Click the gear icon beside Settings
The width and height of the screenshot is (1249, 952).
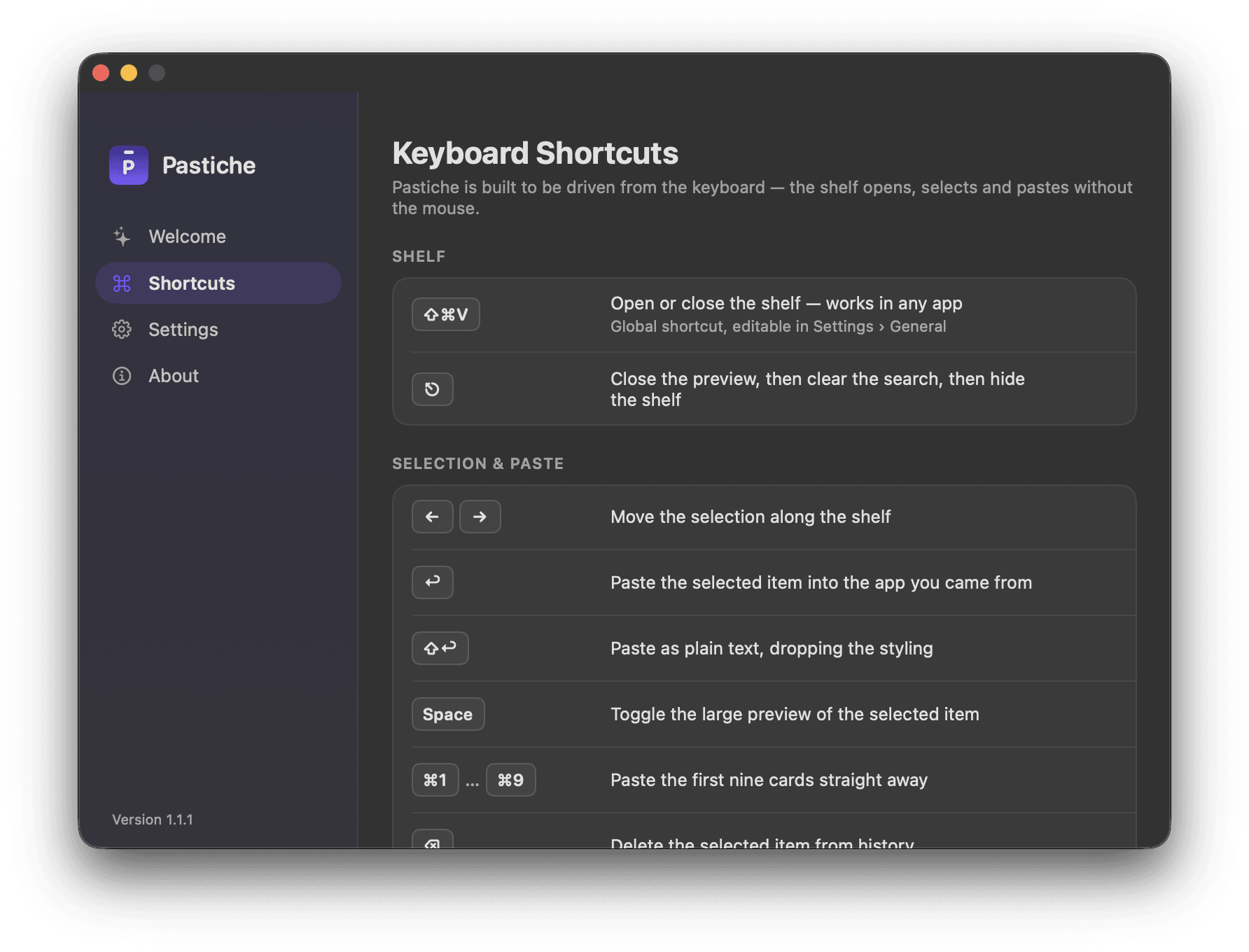[122, 329]
